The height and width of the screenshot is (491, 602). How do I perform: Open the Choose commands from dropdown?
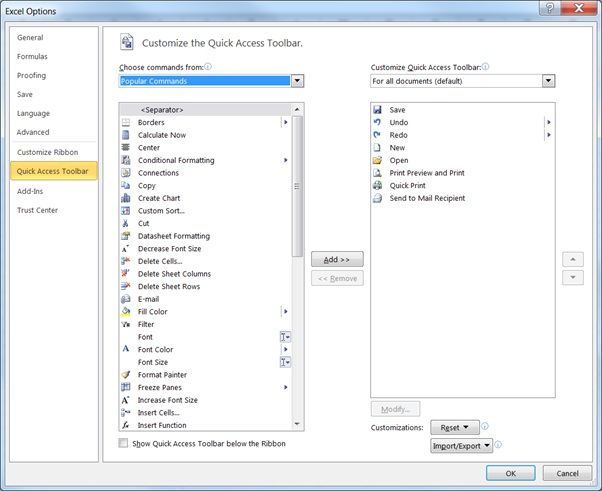pyautogui.click(x=211, y=81)
